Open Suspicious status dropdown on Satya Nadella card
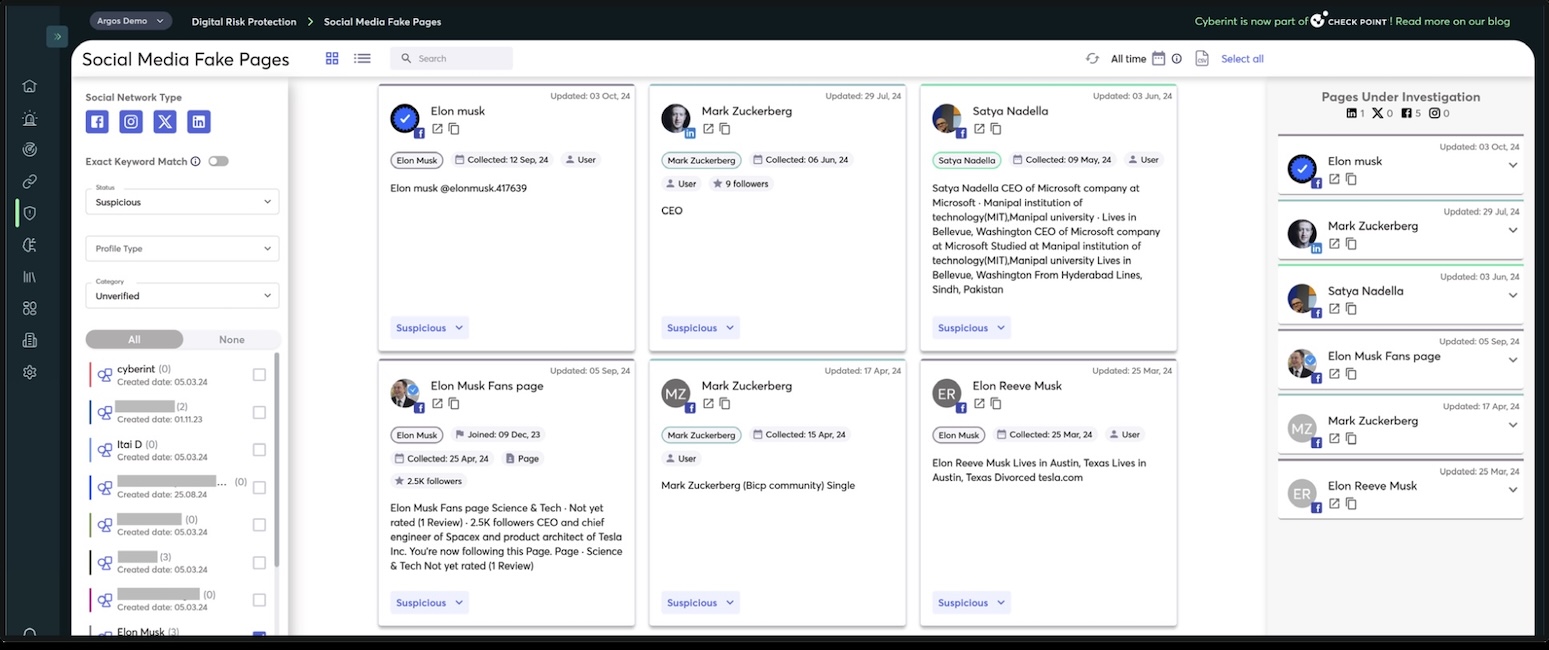 coord(971,328)
